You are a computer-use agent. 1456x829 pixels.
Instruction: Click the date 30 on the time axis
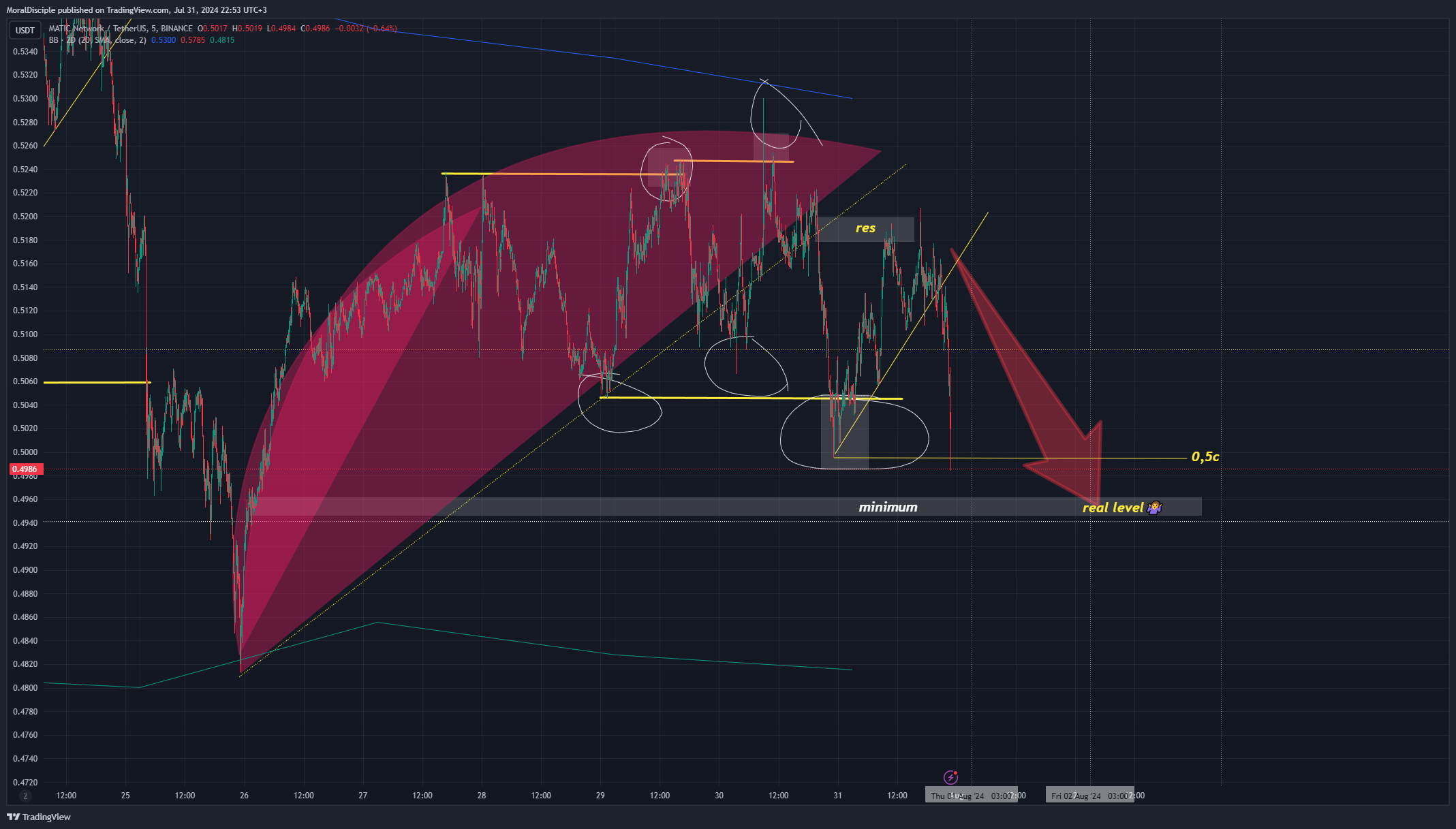point(719,796)
